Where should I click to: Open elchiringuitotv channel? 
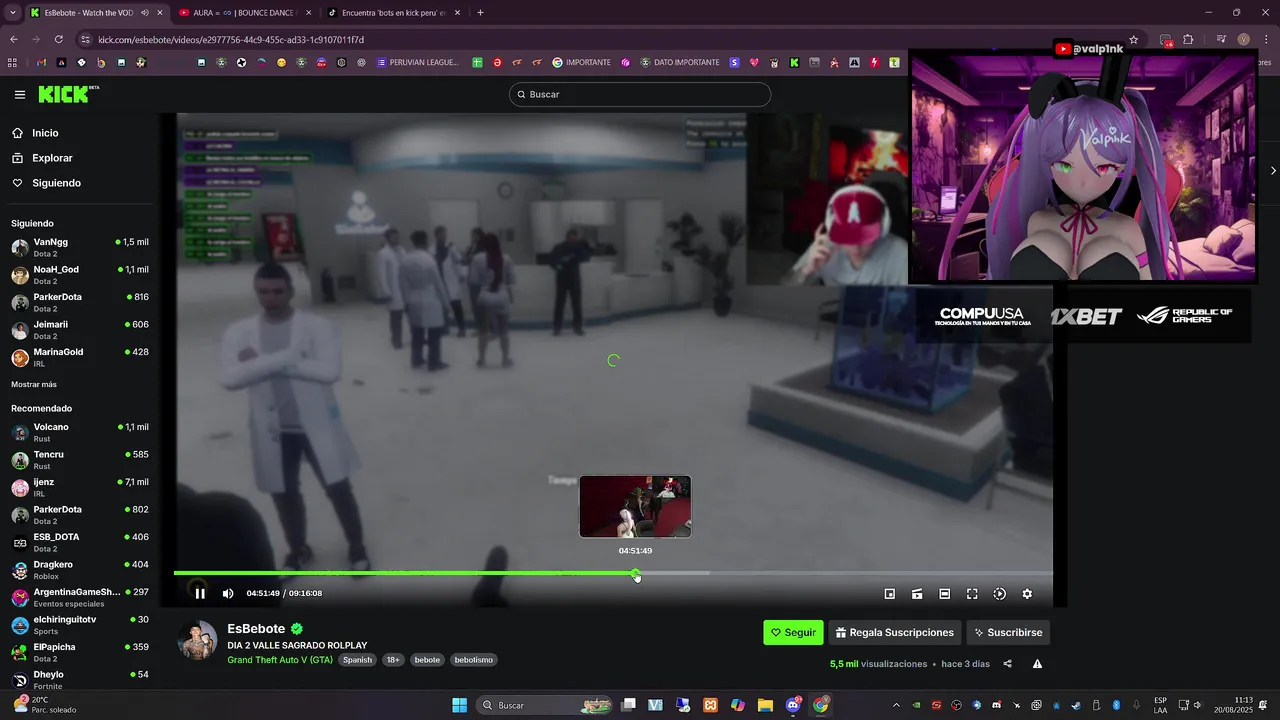[80, 625]
